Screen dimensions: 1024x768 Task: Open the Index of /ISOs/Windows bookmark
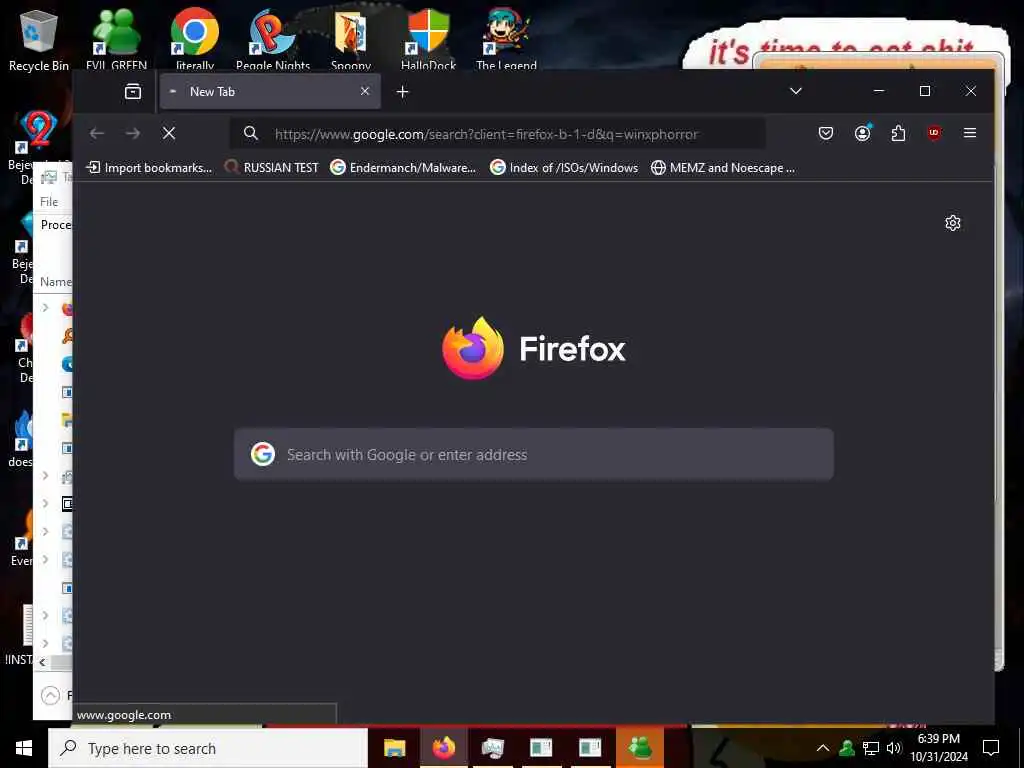coord(564,168)
